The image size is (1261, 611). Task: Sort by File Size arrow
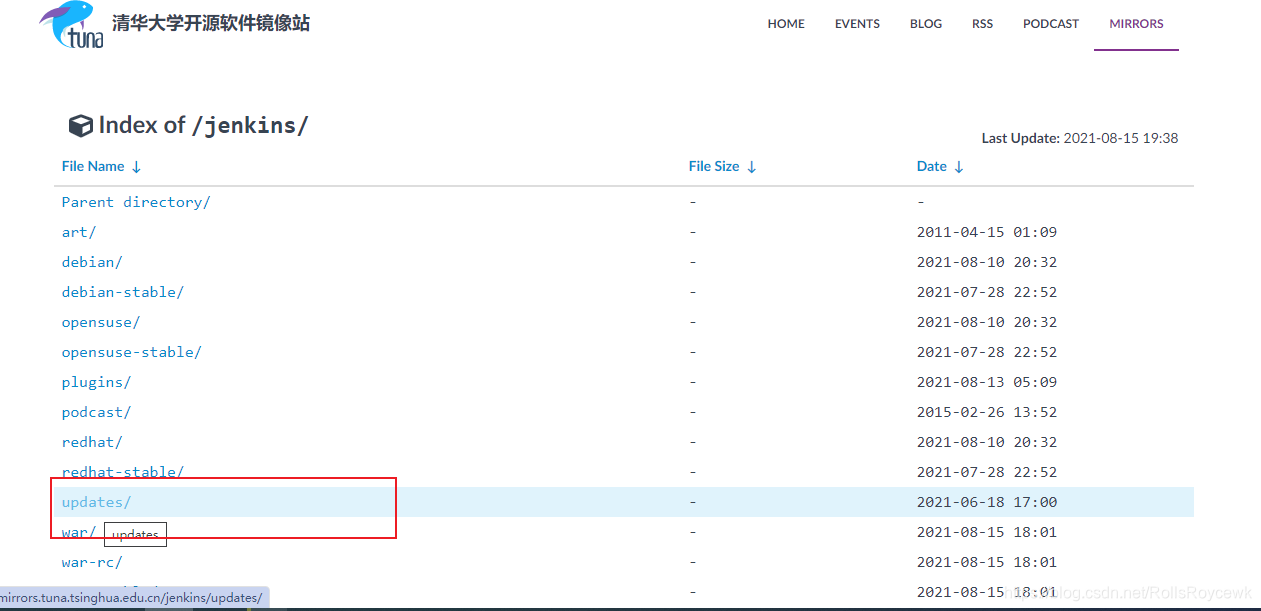[x=752, y=167]
